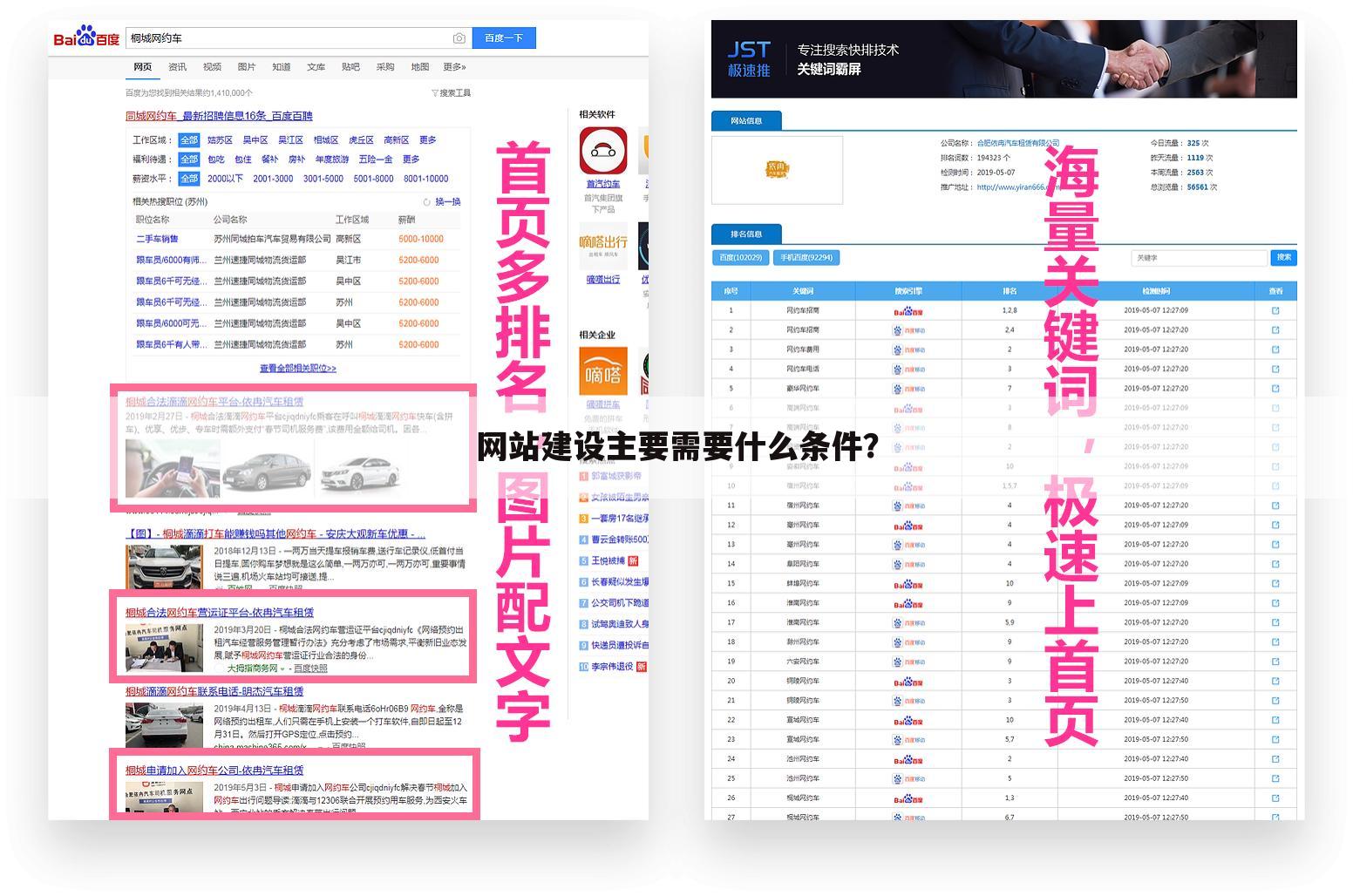Expand 更多 options for 福利待遇
The height and width of the screenshot is (896, 1353).
pos(411,159)
